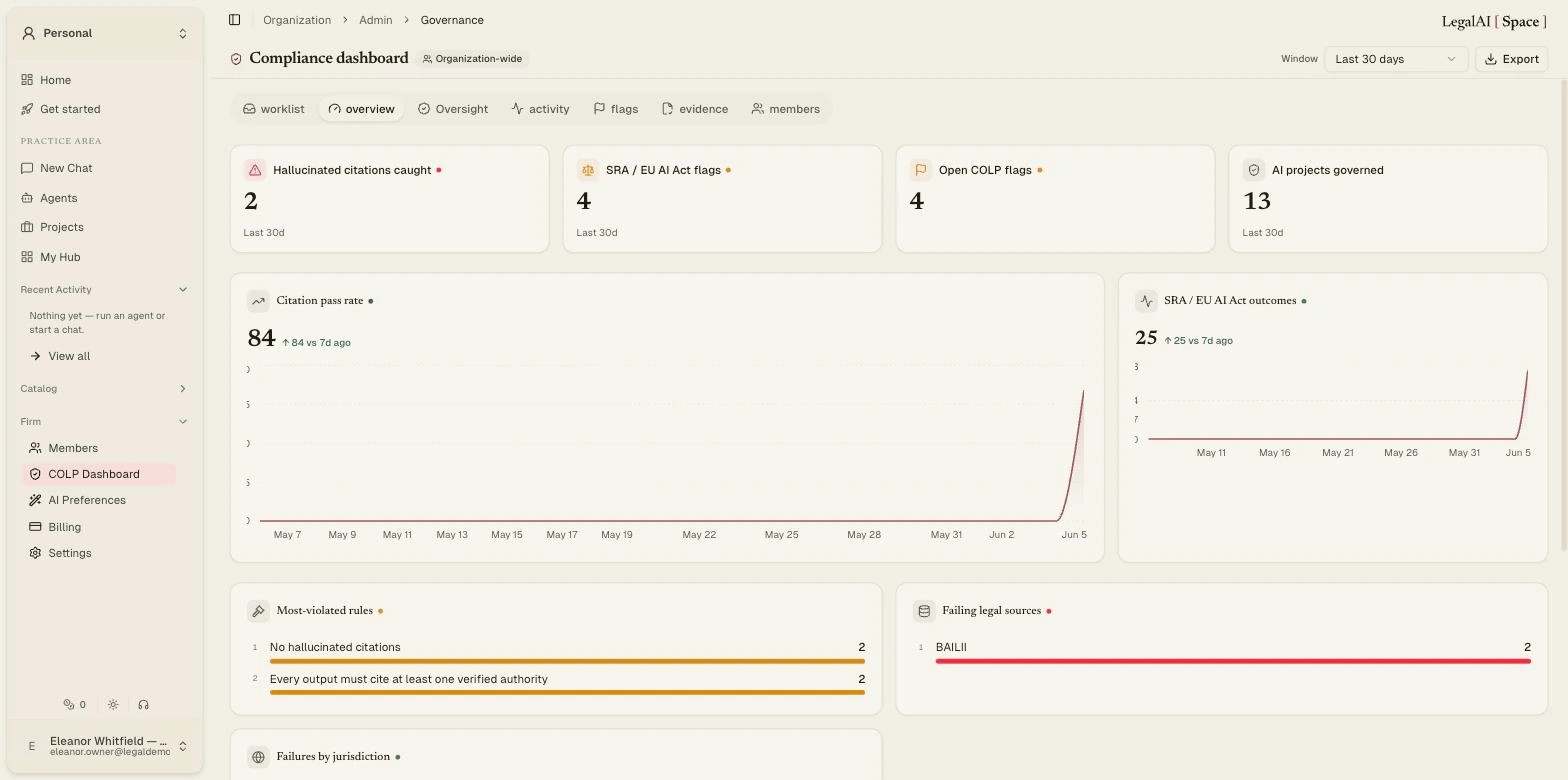
Task: Click the trend icon beside Citation pass rate
Action: [258, 301]
